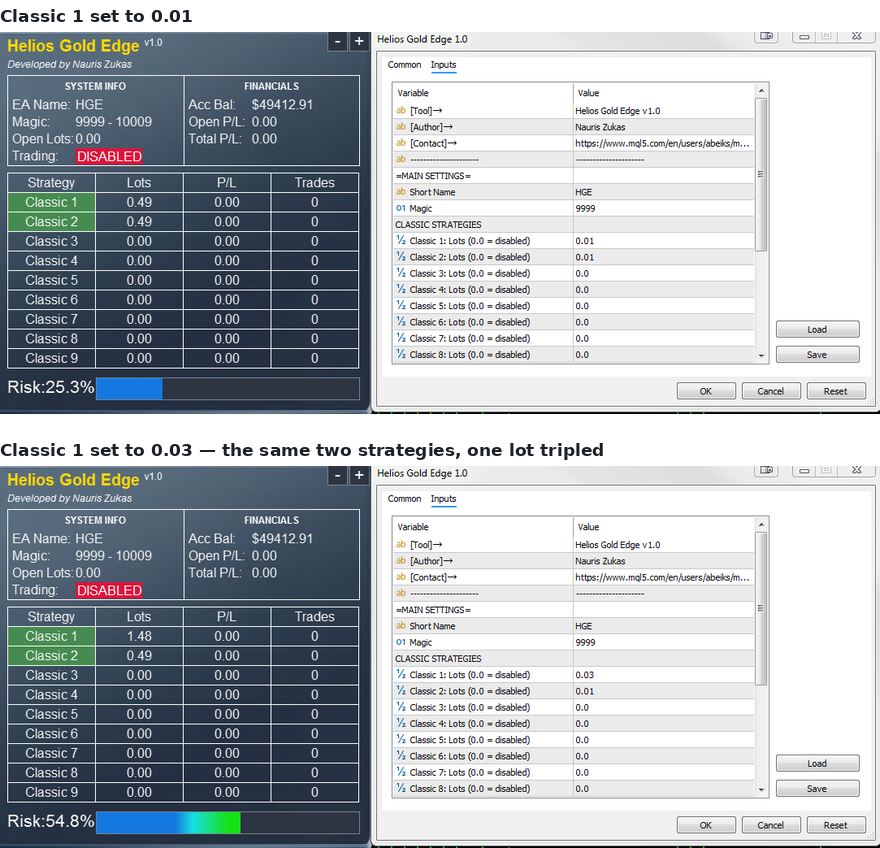Click the Risk 54.8% gradient progress bar

[x=227, y=822]
